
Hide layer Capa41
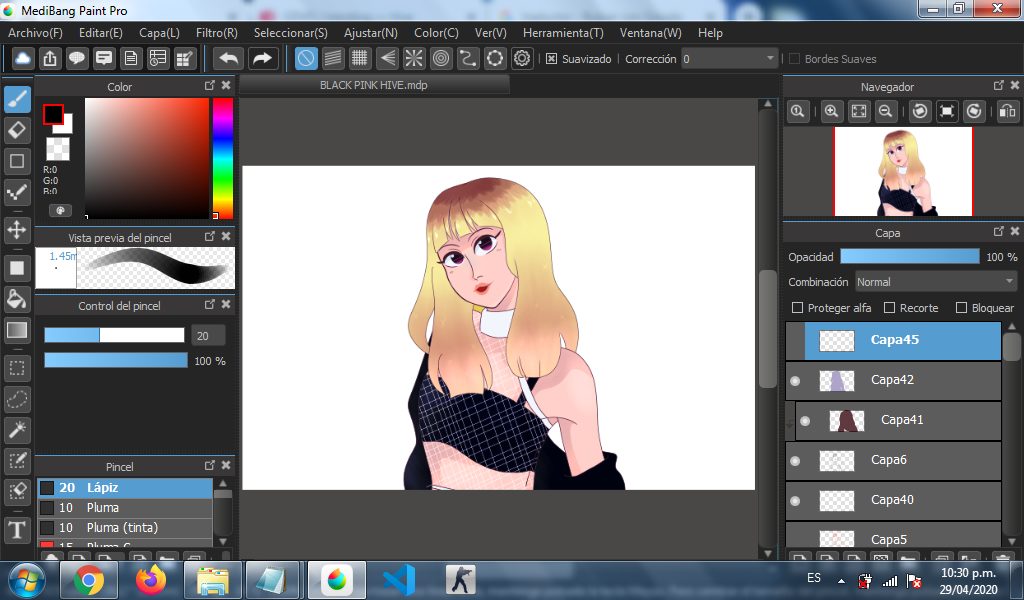point(805,420)
